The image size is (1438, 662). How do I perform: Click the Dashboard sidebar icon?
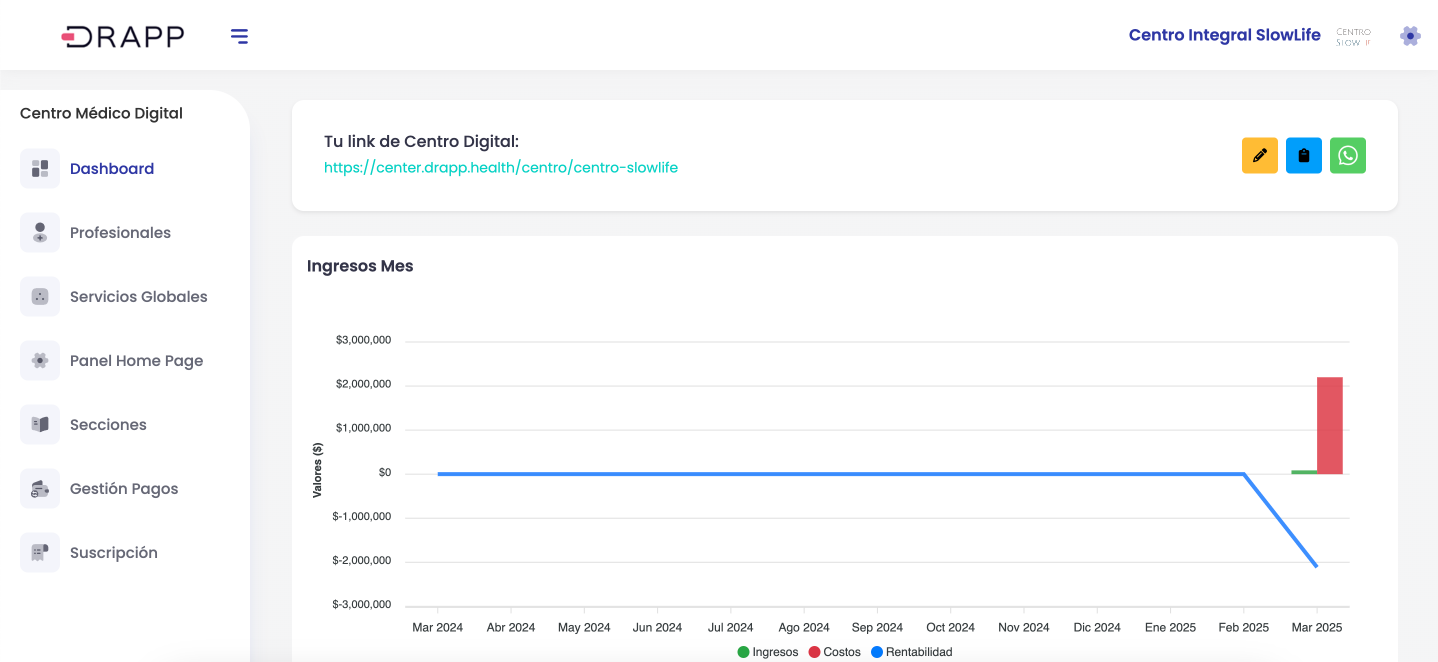pyautogui.click(x=40, y=168)
